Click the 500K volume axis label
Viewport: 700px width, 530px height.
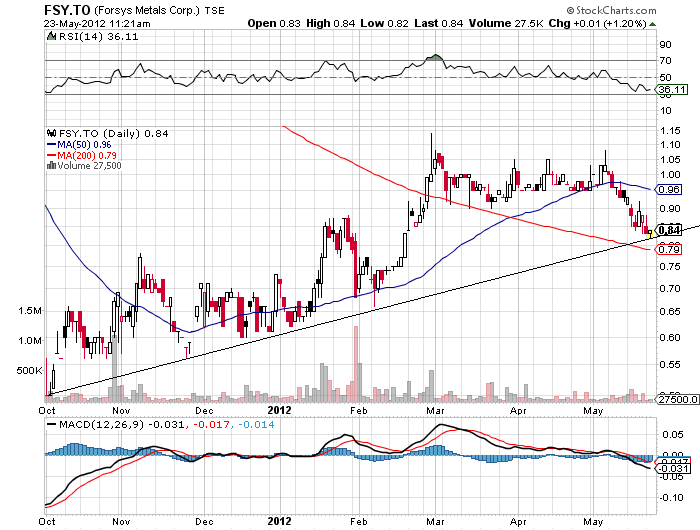click(29, 371)
